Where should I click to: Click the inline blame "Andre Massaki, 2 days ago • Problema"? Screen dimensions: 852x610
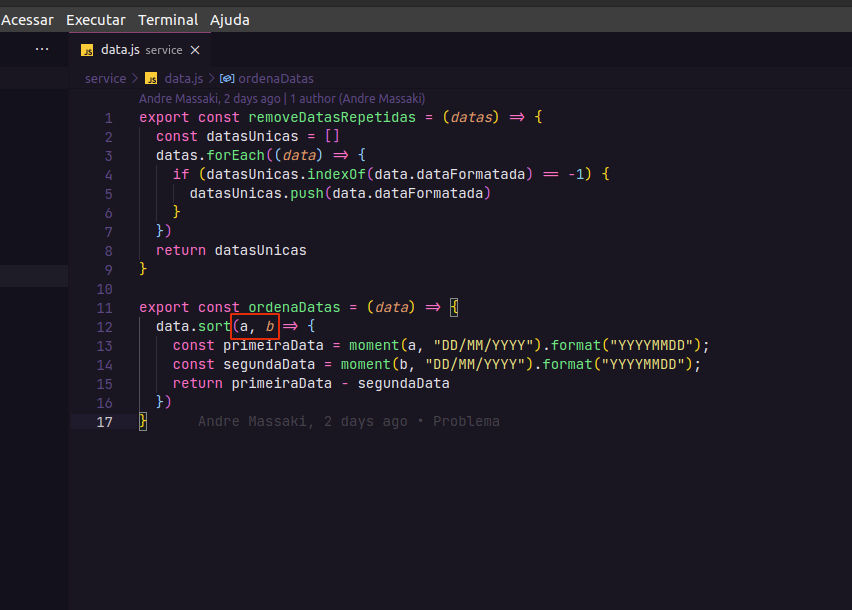tap(349, 422)
